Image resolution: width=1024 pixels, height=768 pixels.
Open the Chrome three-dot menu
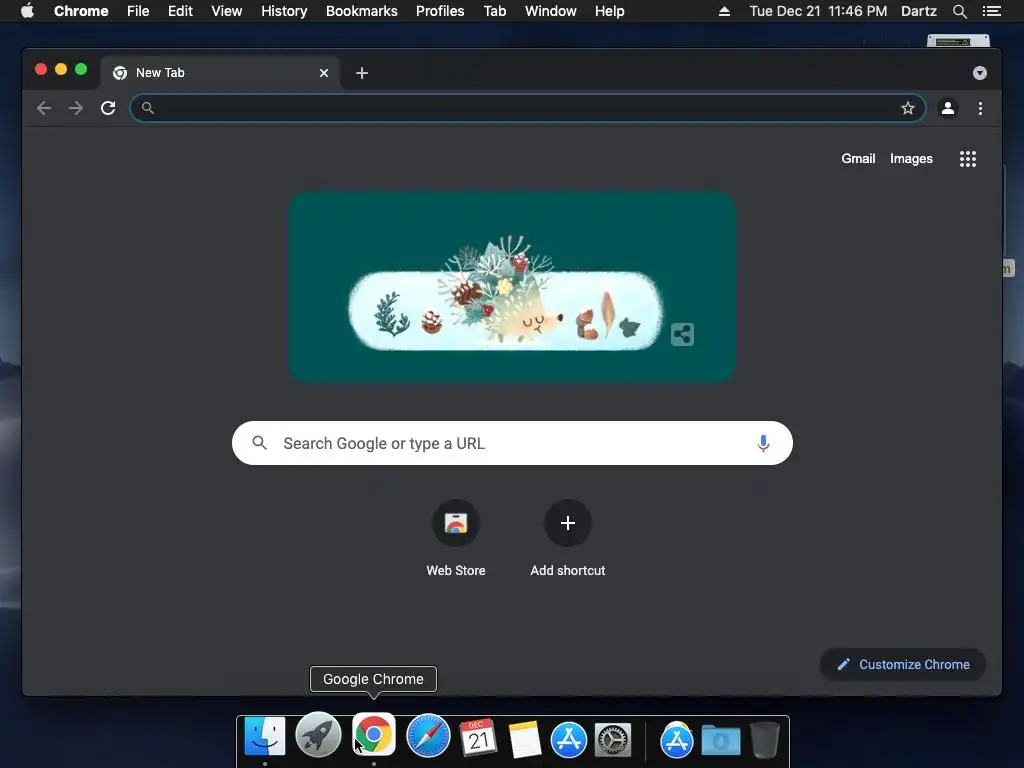980,108
